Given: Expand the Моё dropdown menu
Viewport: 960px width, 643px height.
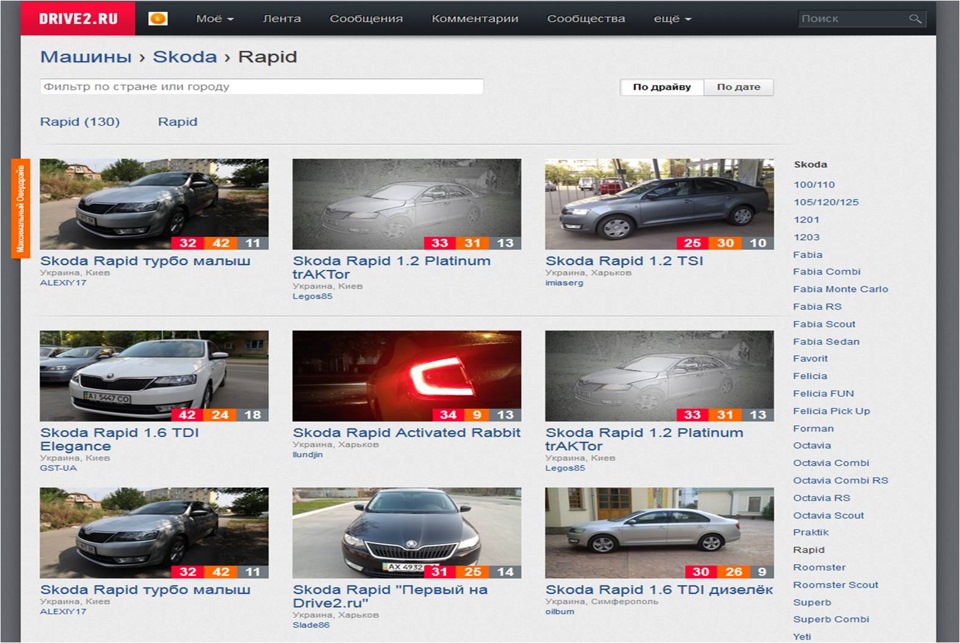Looking at the screenshot, I should pos(215,19).
